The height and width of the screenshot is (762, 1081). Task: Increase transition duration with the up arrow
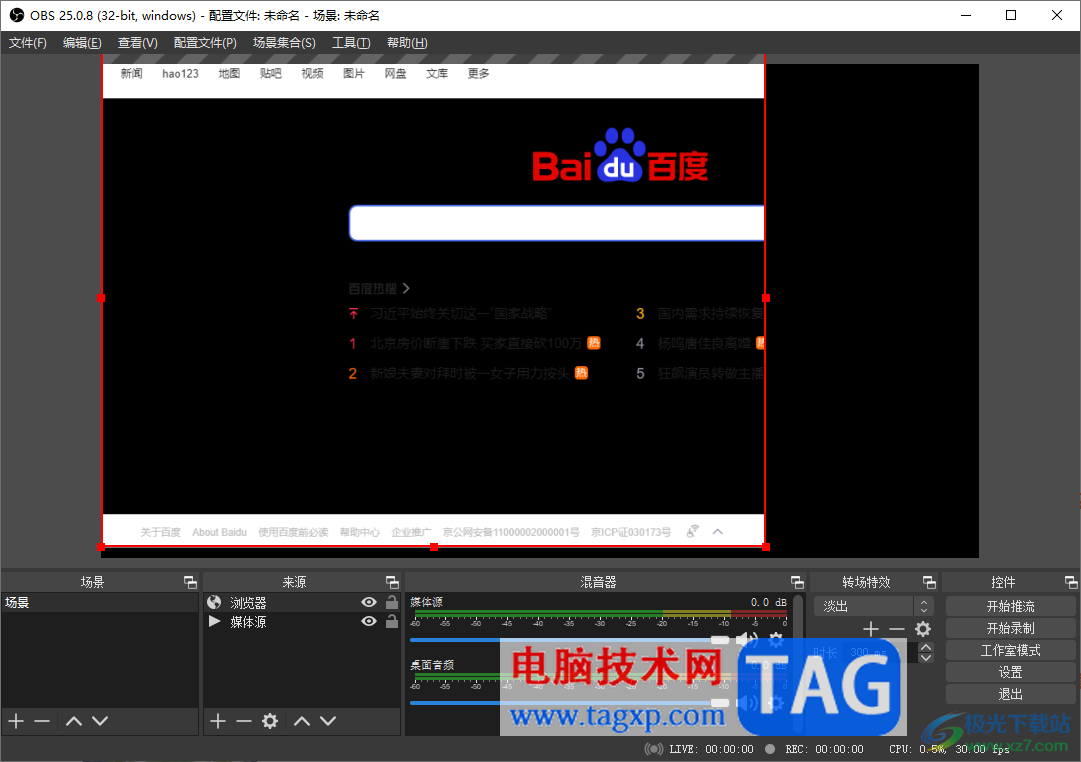pyautogui.click(x=926, y=647)
